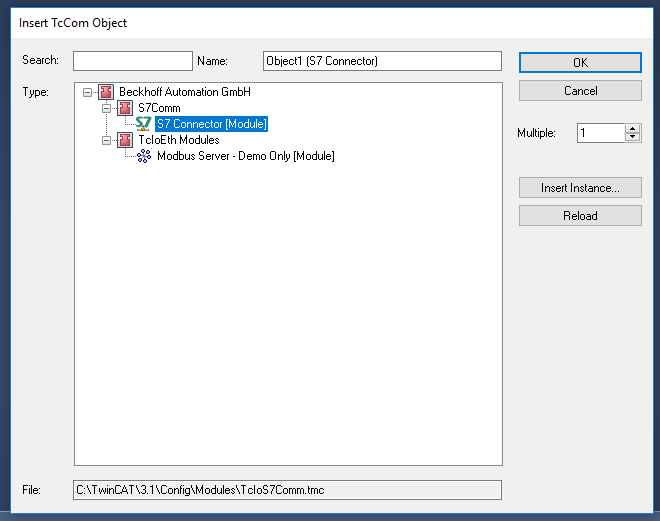
Task: Click the Name field showing Object1 (S7 Connector)
Action: pyautogui.click(x=382, y=61)
